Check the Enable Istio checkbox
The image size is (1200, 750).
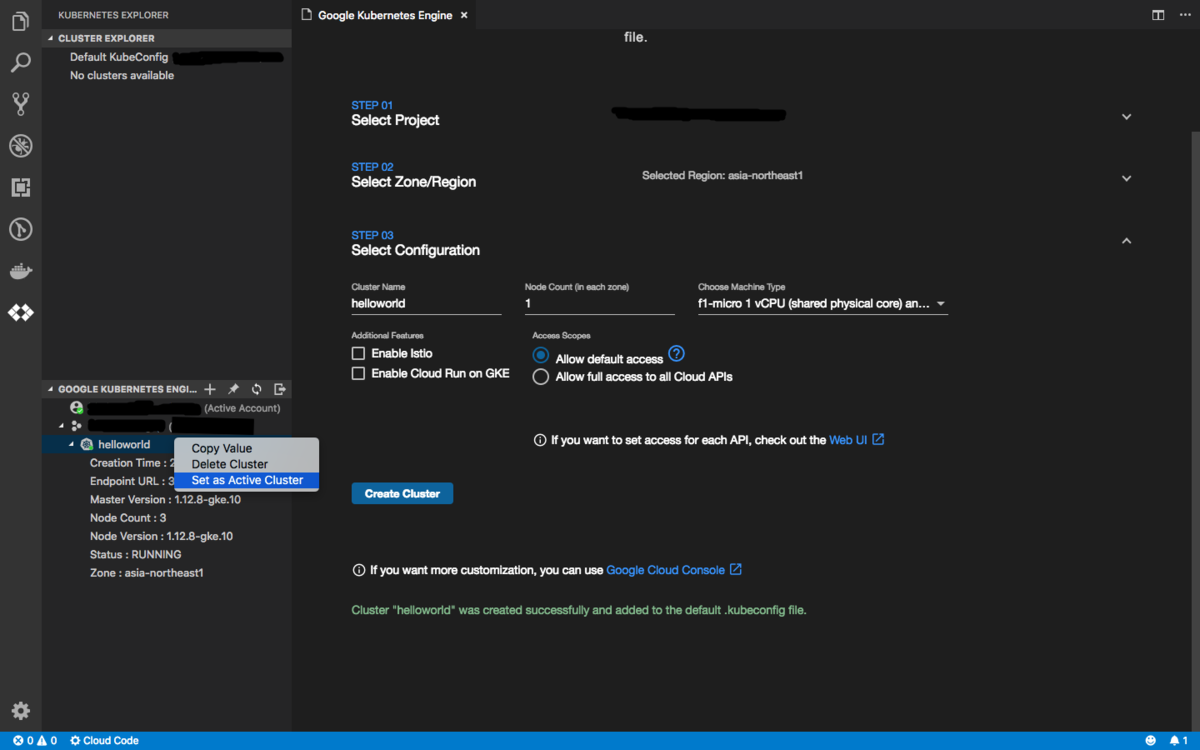click(357, 353)
